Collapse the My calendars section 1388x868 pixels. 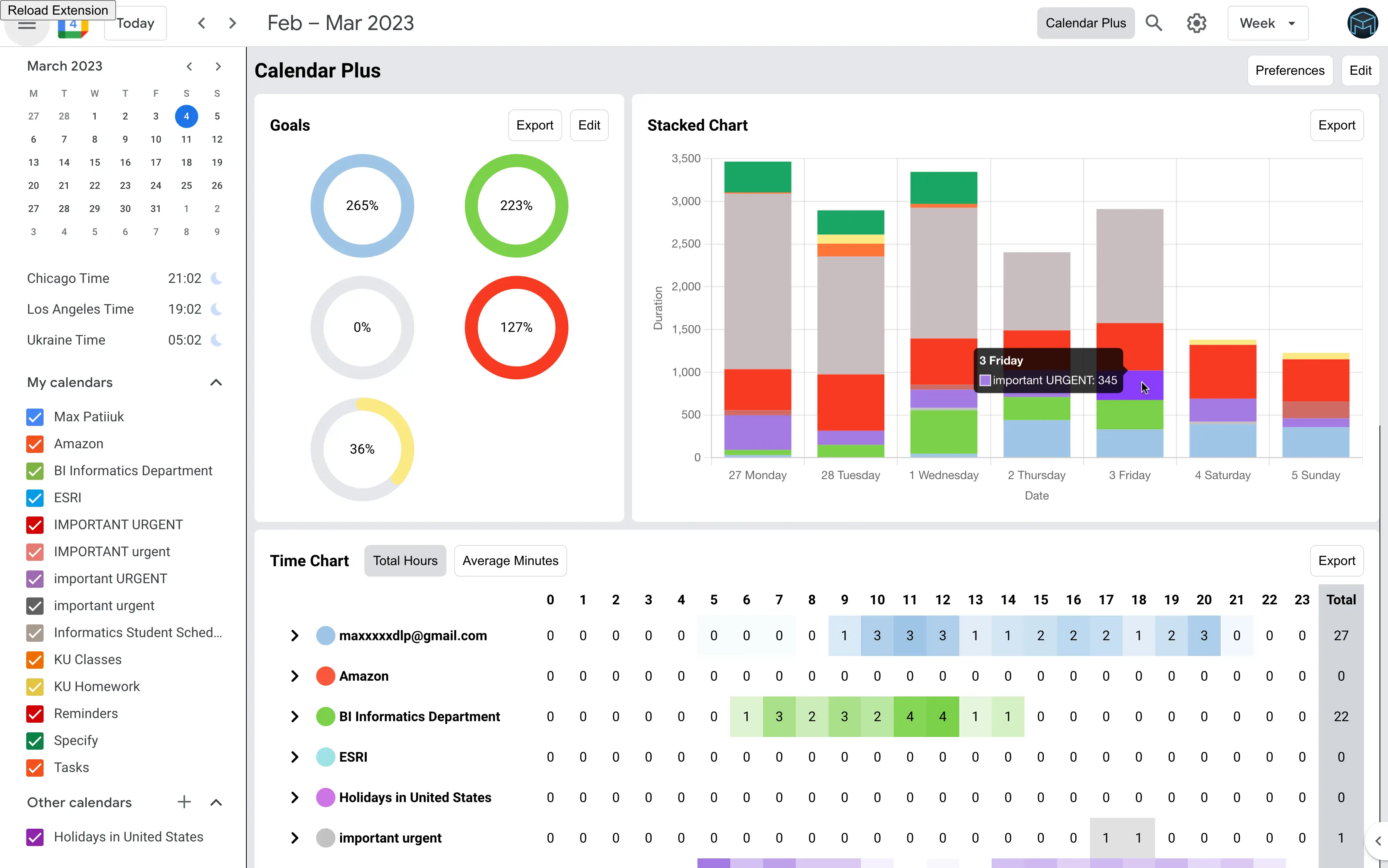point(216,382)
